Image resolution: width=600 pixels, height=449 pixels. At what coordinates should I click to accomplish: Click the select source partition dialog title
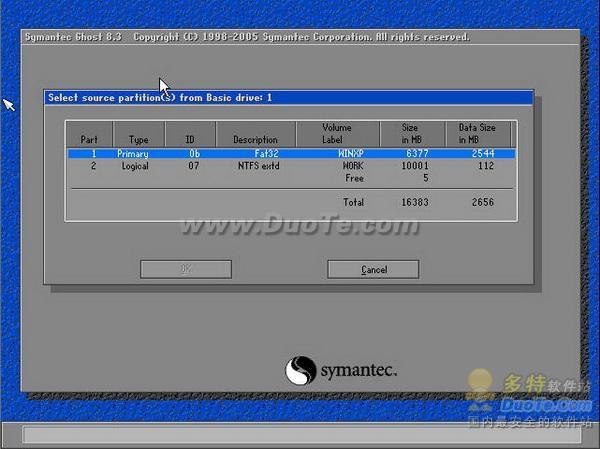(289, 98)
